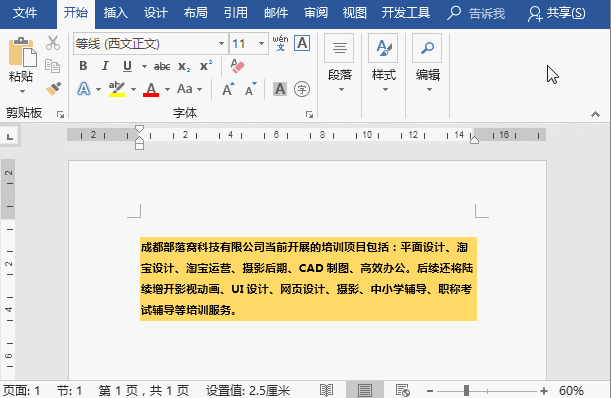Open the font size dropdown
The image size is (611, 398).
click(x=261, y=43)
